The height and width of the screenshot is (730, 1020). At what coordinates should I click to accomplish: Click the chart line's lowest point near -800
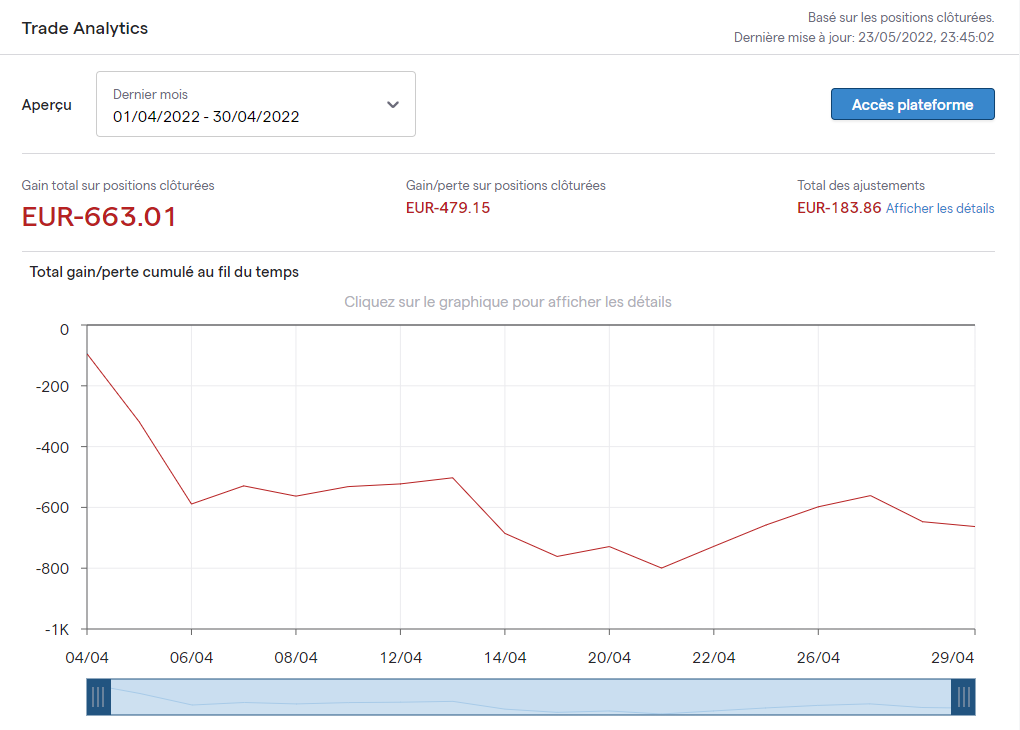(x=661, y=568)
